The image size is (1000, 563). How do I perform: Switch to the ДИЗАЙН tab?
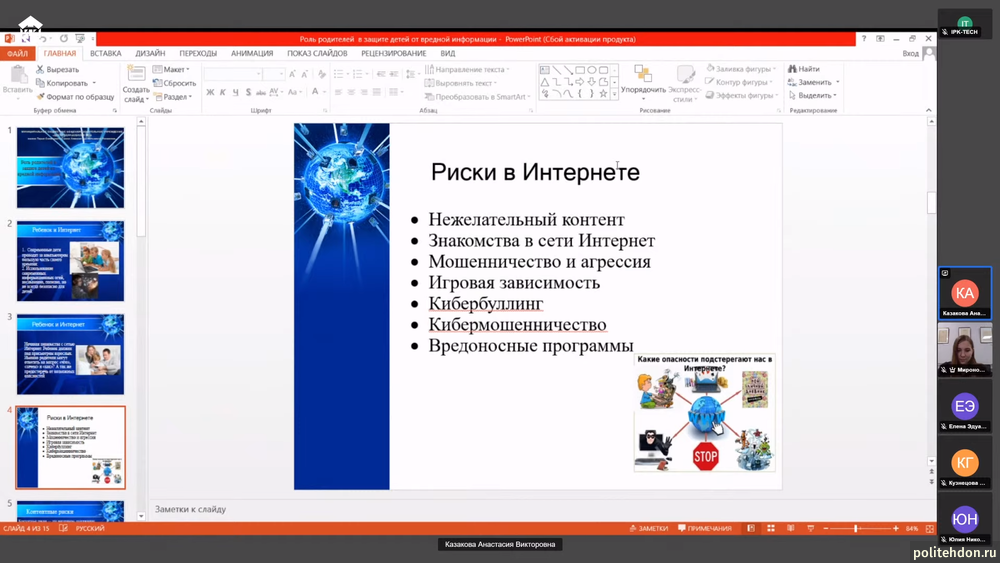[x=150, y=54]
